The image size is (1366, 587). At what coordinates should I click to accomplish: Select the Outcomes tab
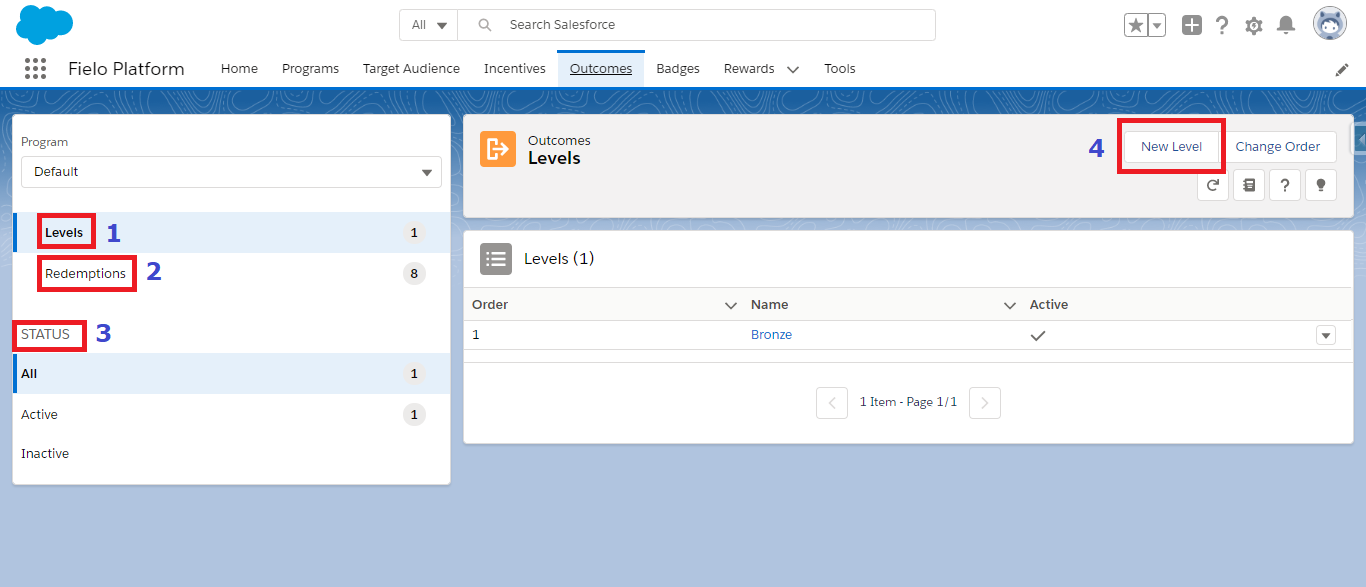(x=601, y=69)
